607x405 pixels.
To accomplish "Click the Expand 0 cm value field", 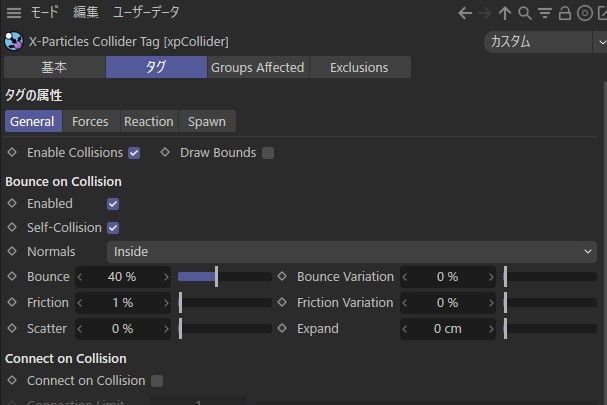I will click(x=448, y=329).
